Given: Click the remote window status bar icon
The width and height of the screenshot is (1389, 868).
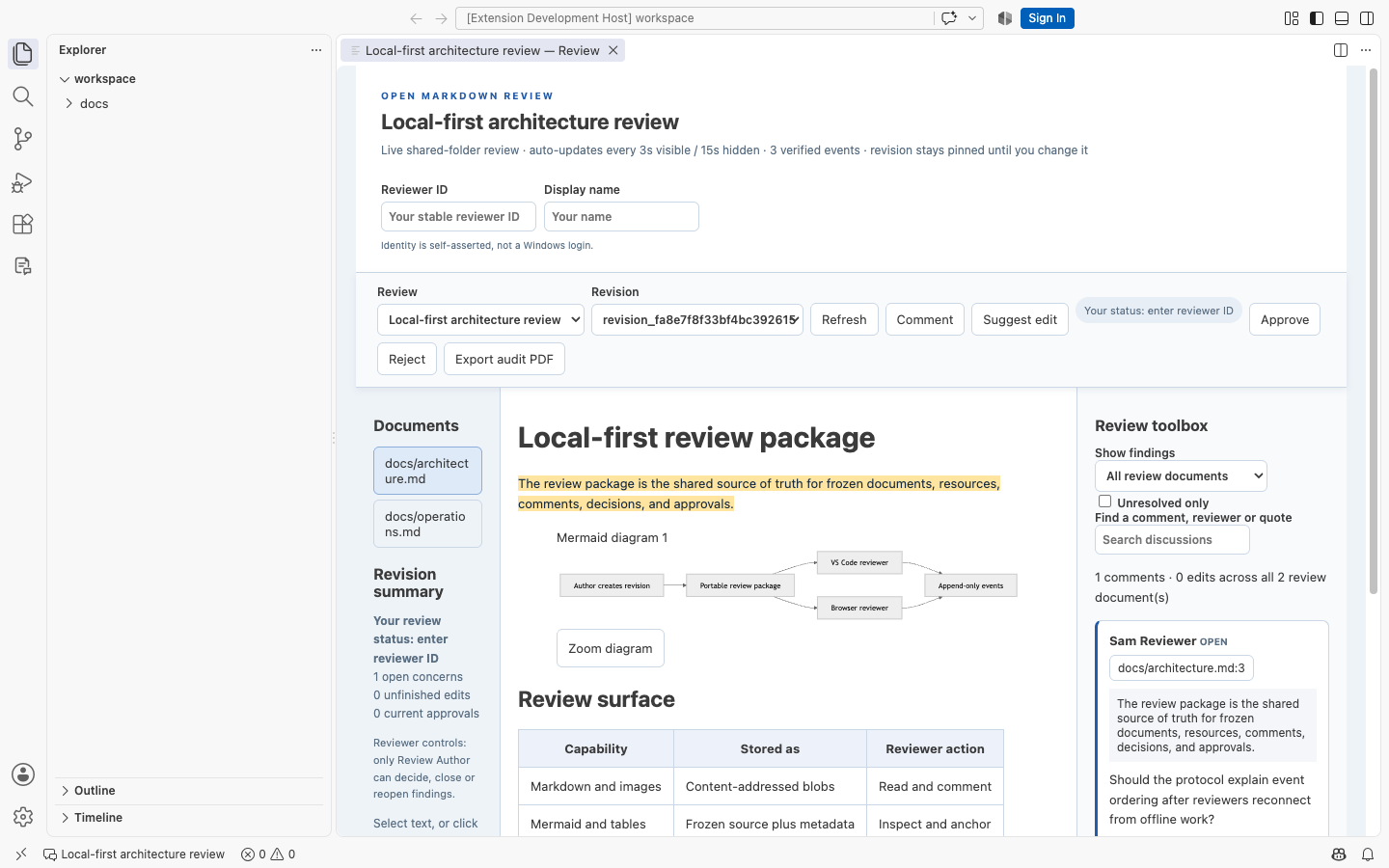Looking at the screenshot, I should pos(21,854).
